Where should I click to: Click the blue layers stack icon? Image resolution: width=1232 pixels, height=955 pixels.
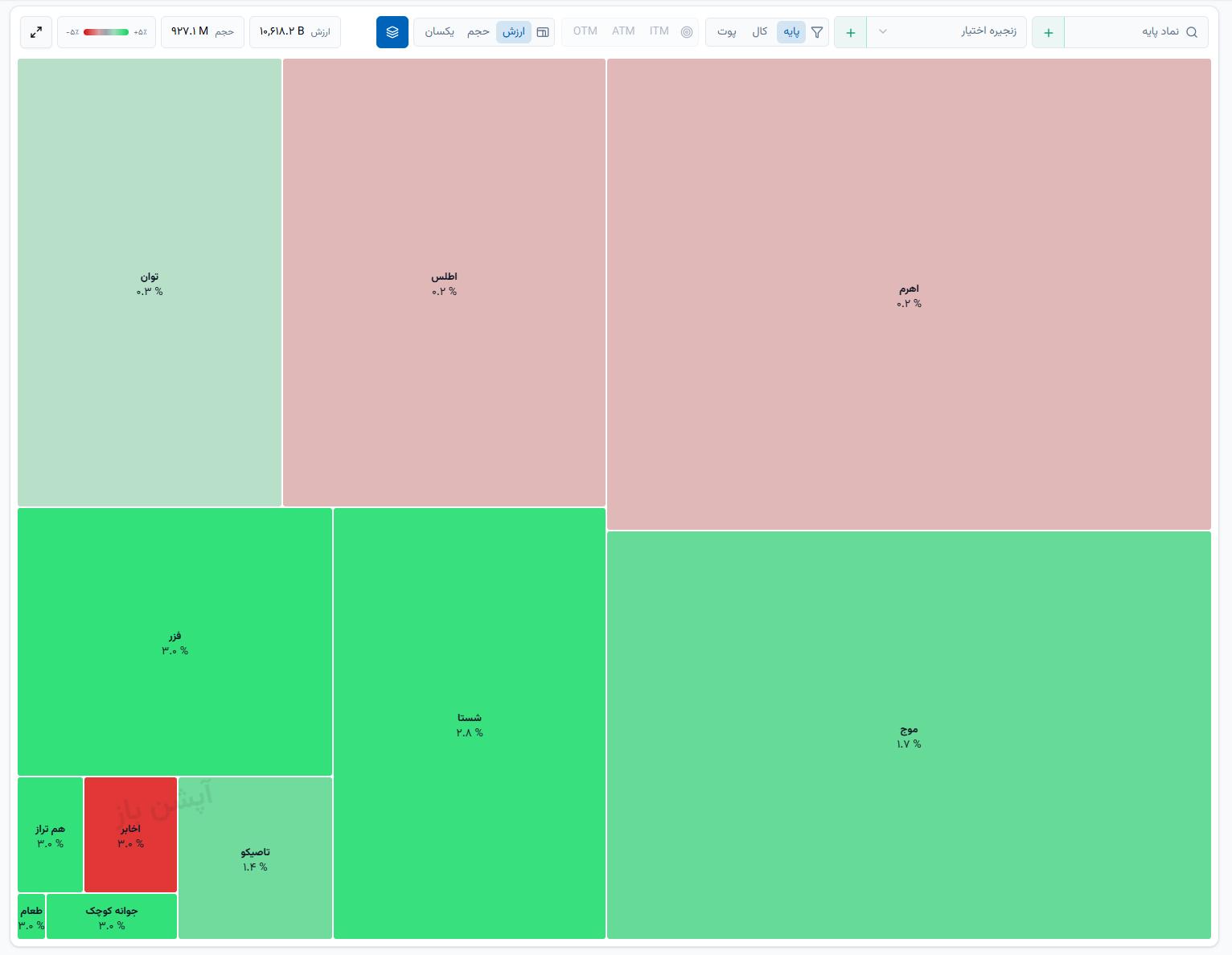[x=392, y=32]
